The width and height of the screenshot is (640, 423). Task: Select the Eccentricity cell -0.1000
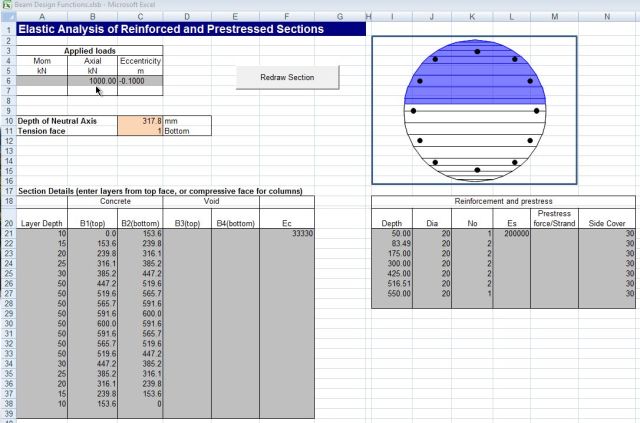(x=140, y=81)
